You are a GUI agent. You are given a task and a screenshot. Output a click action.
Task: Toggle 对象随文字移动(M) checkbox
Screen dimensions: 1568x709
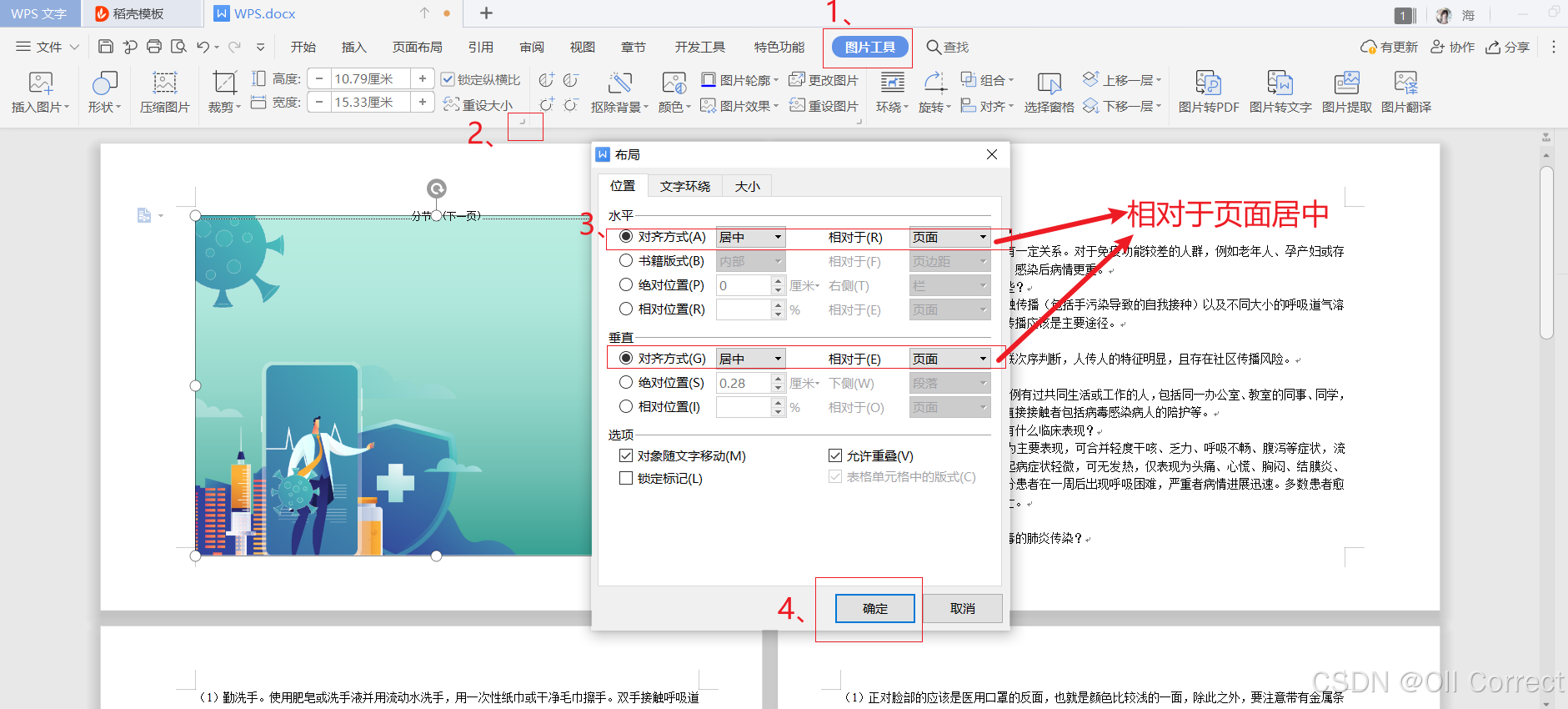[626, 456]
